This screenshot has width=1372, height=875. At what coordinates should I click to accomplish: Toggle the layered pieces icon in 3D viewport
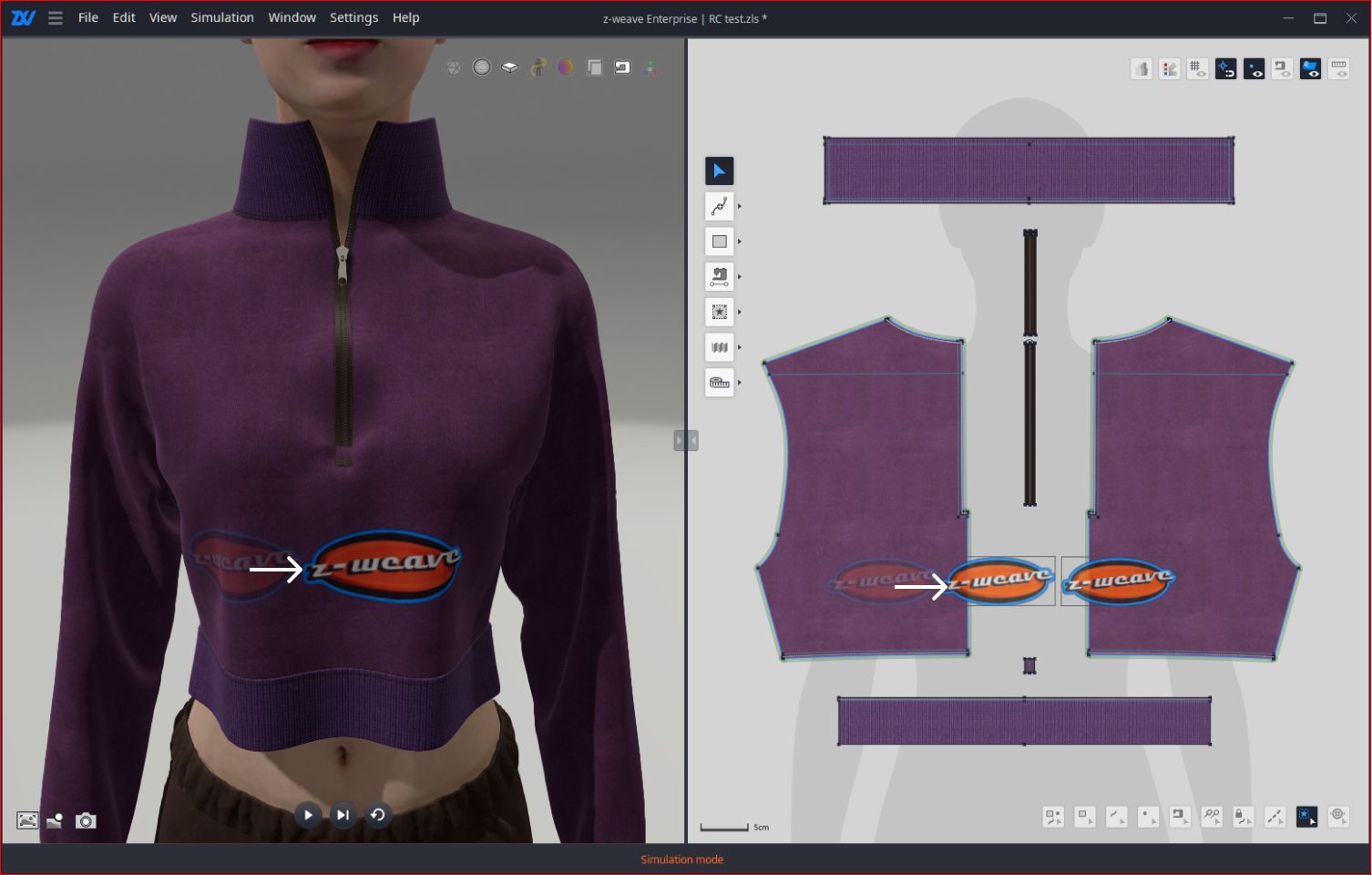[594, 67]
